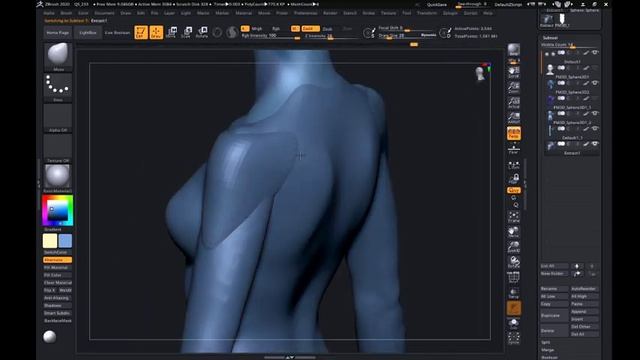Open the Alpha Off selector
This screenshot has height=360, width=640.
[58, 116]
